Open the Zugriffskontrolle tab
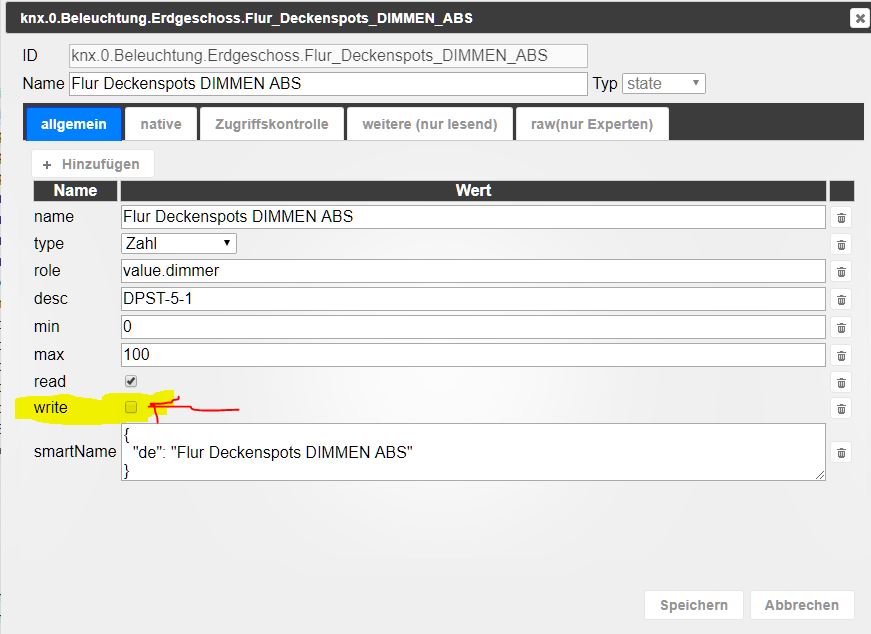 tap(272, 124)
